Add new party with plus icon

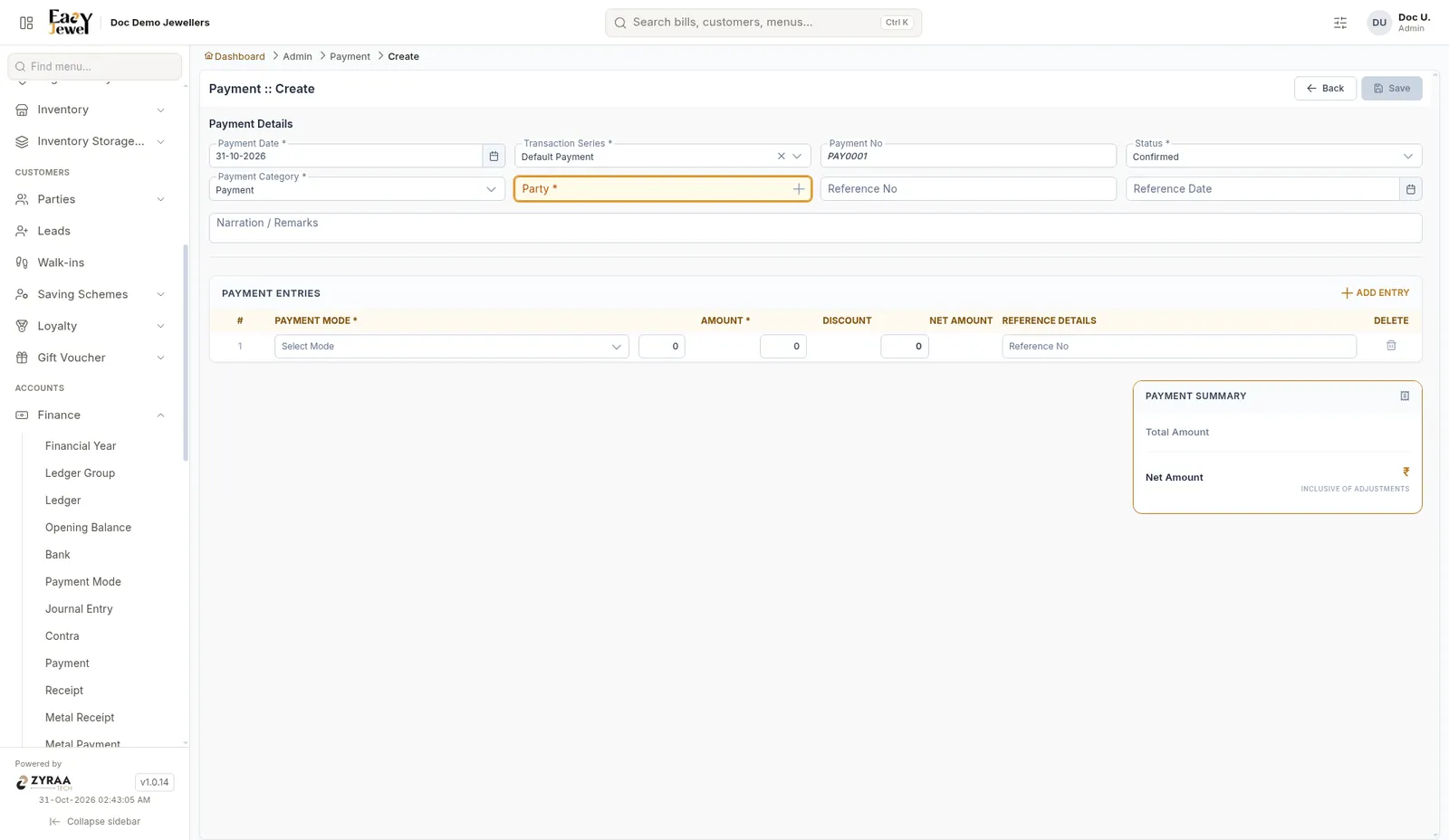(799, 189)
